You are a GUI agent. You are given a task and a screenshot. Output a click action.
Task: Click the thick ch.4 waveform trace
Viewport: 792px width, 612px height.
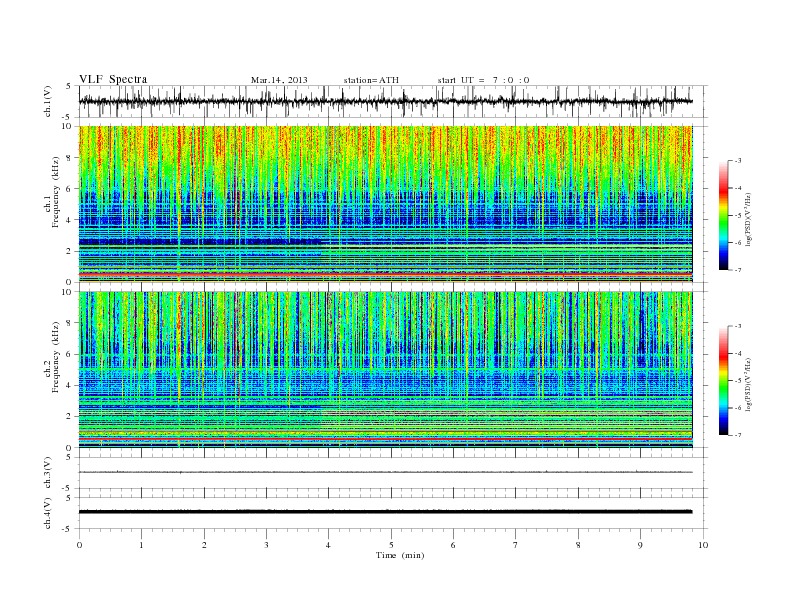tap(386, 512)
